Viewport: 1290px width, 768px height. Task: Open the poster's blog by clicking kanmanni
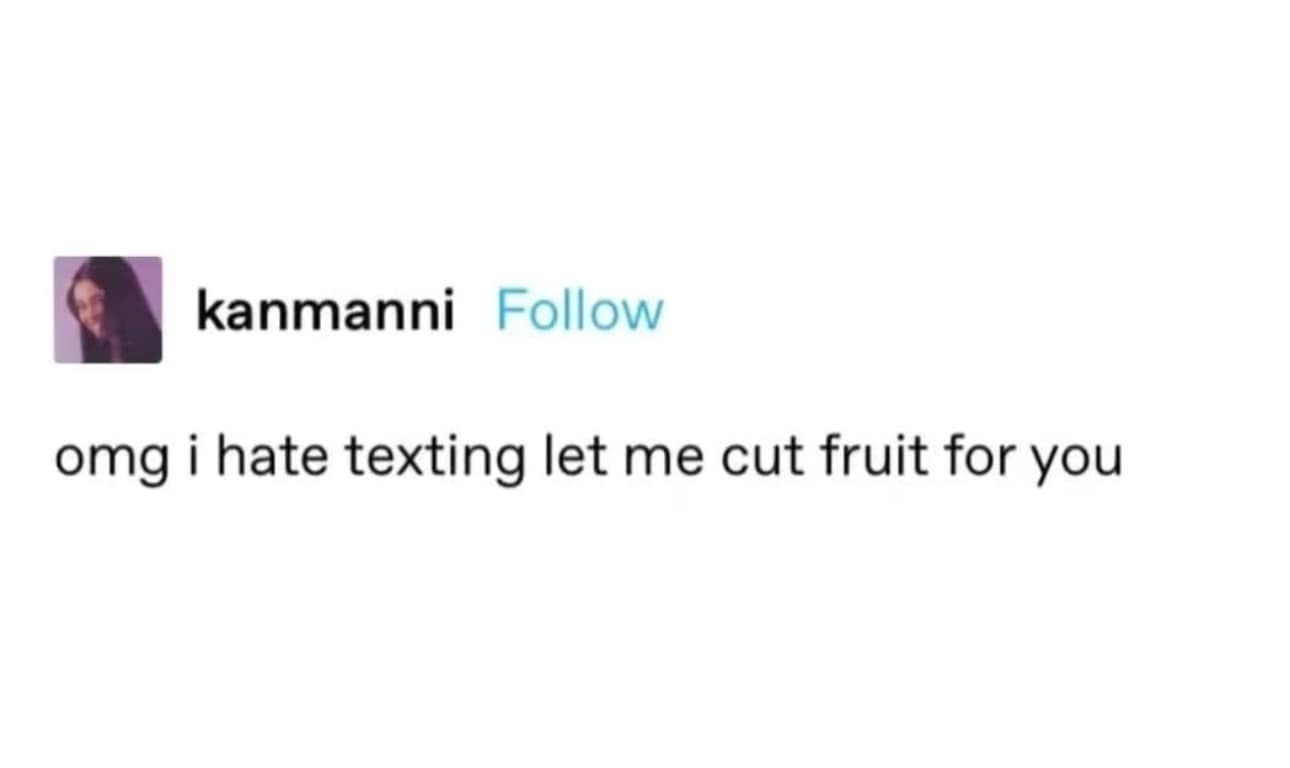[x=326, y=311]
